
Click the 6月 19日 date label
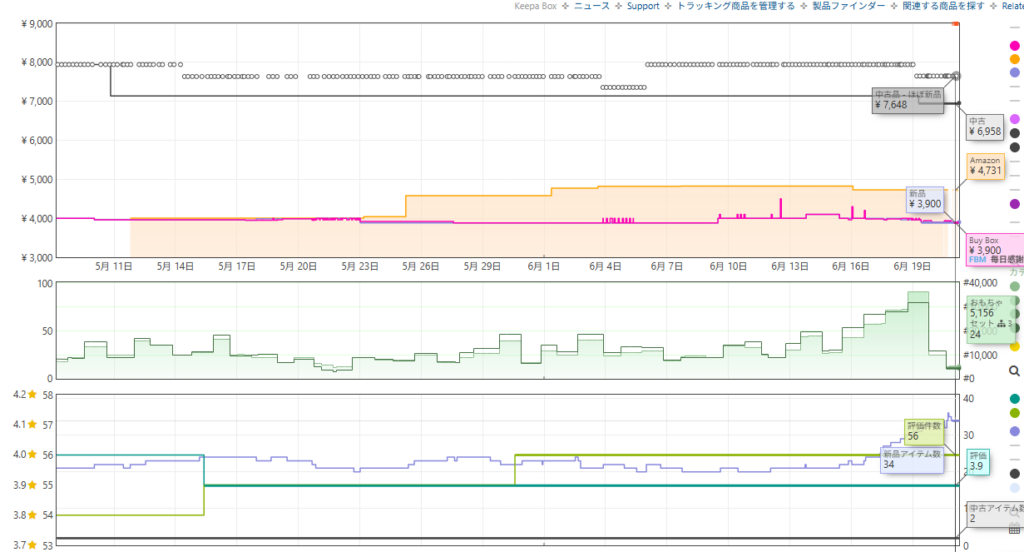point(912,267)
